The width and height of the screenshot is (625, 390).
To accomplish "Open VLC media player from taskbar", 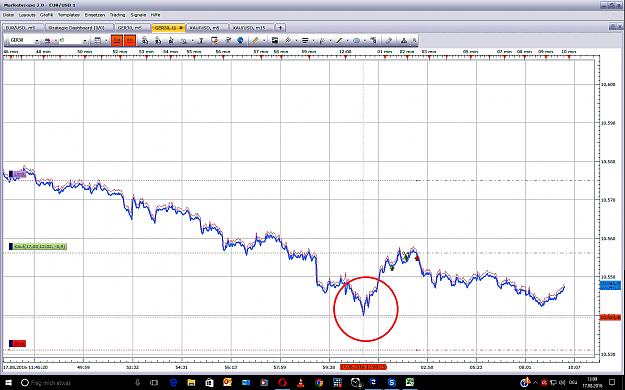I will [x=301, y=382].
